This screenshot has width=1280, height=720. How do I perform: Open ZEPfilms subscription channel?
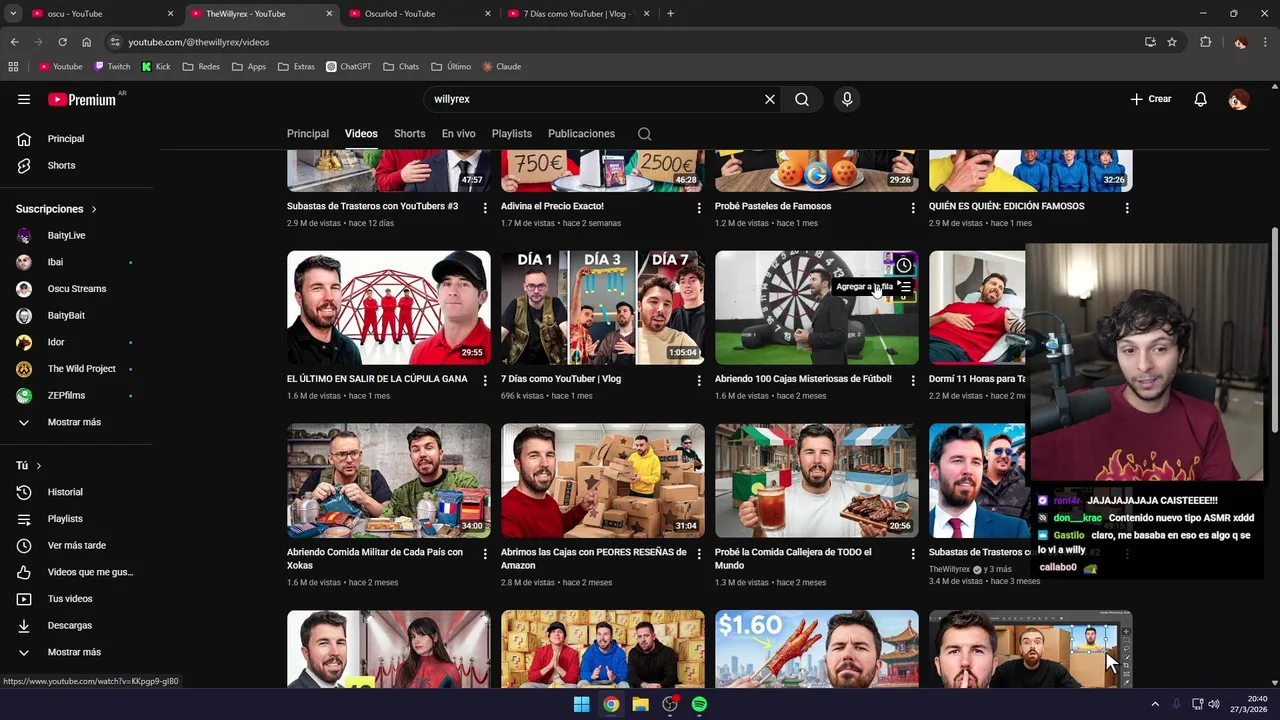point(76,396)
